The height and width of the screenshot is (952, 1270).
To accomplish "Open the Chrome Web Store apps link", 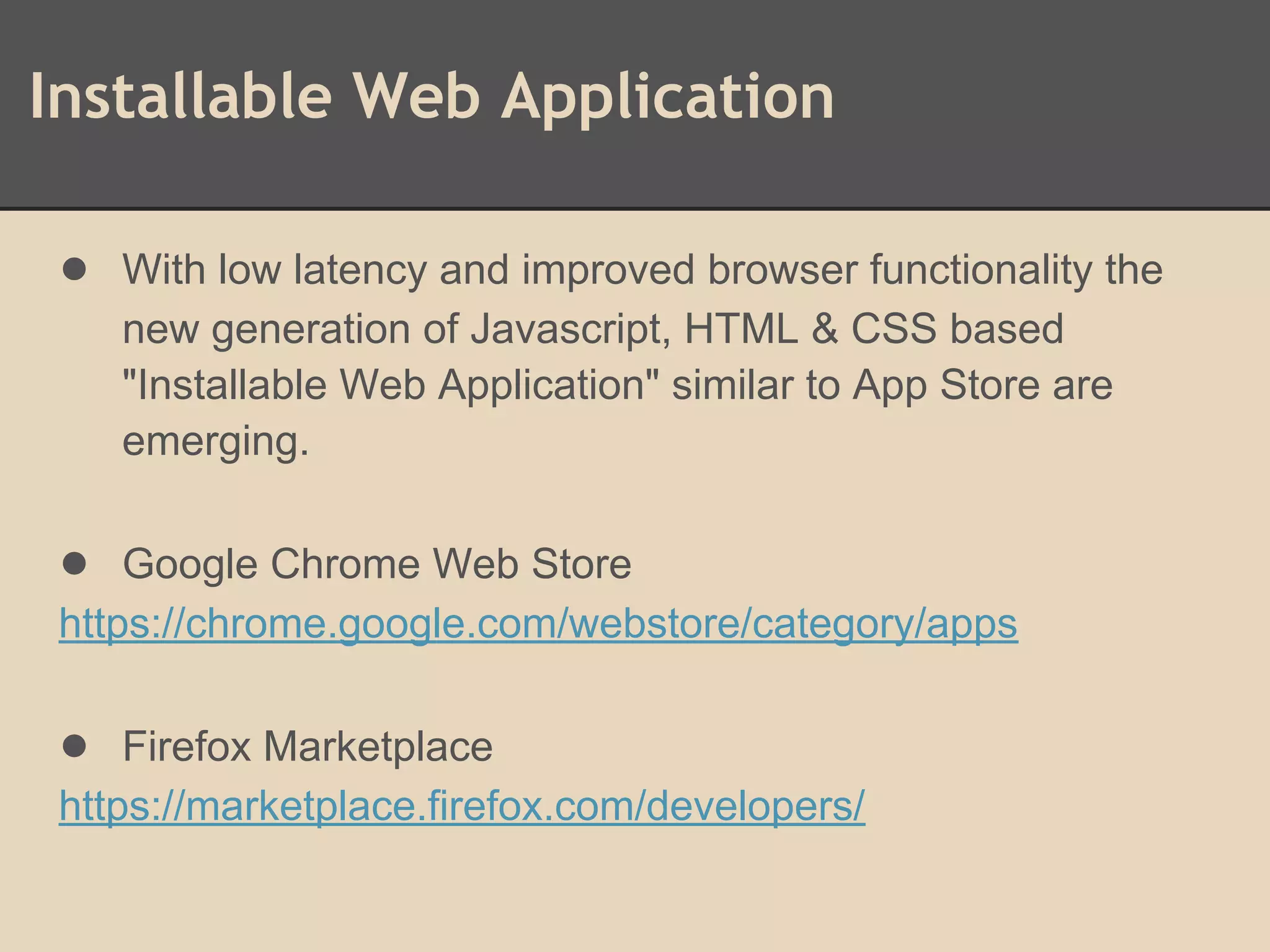I will point(538,624).
